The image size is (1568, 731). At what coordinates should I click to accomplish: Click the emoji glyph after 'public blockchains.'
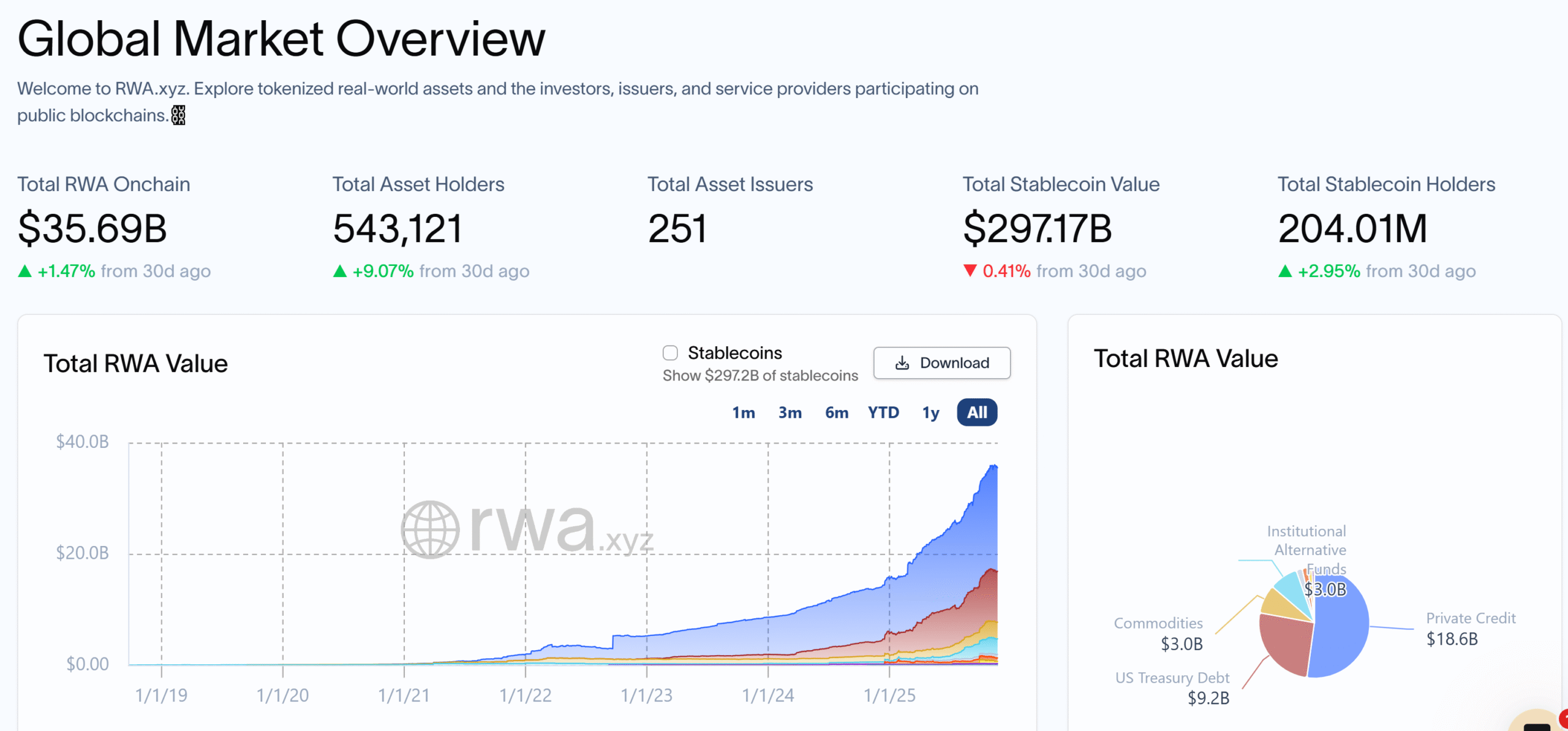[178, 115]
